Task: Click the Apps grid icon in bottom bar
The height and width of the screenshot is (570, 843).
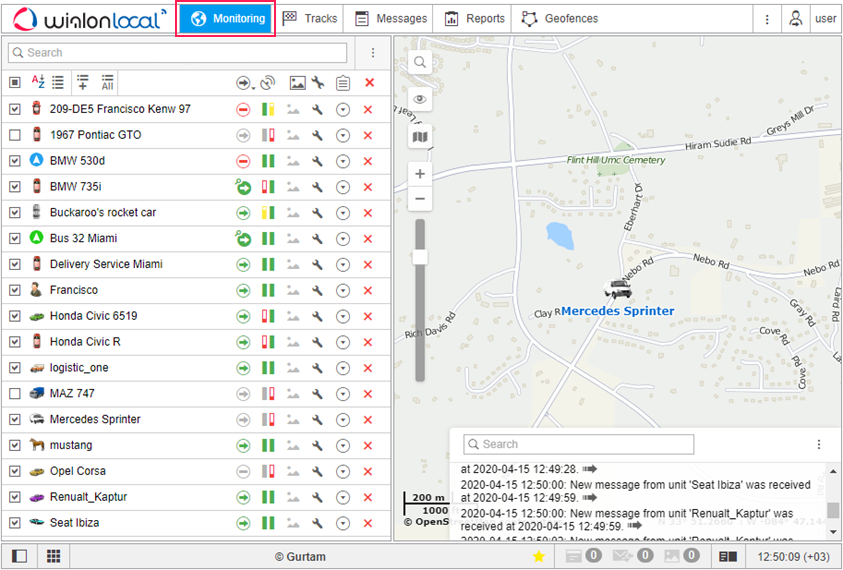Action: pyautogui.click(x=54, y=556)
